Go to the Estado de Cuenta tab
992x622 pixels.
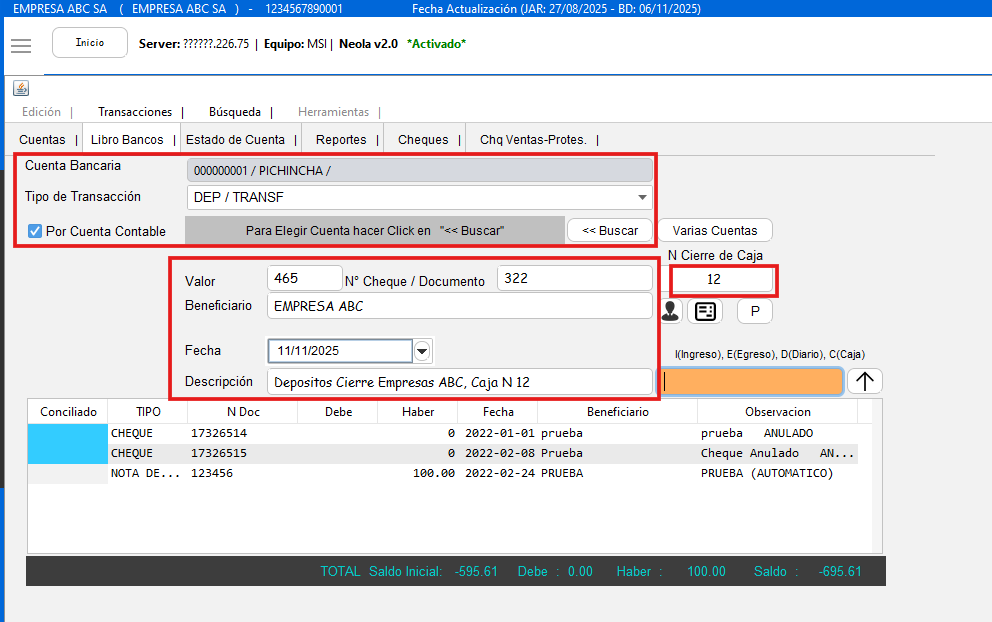235,140
